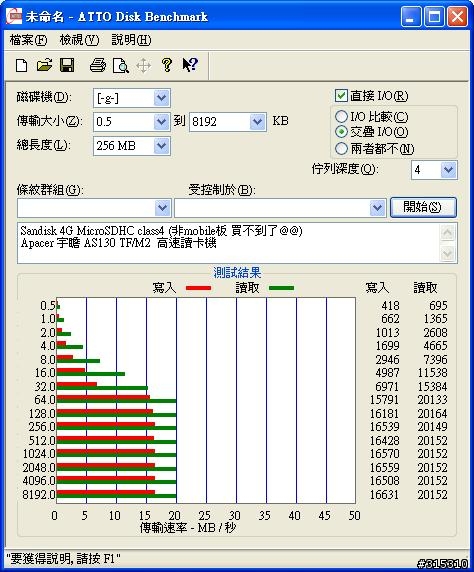Click the New document toolbar icon
This screenshot has height=572, width=474.
pyautogui.click(x=22, y=66)
